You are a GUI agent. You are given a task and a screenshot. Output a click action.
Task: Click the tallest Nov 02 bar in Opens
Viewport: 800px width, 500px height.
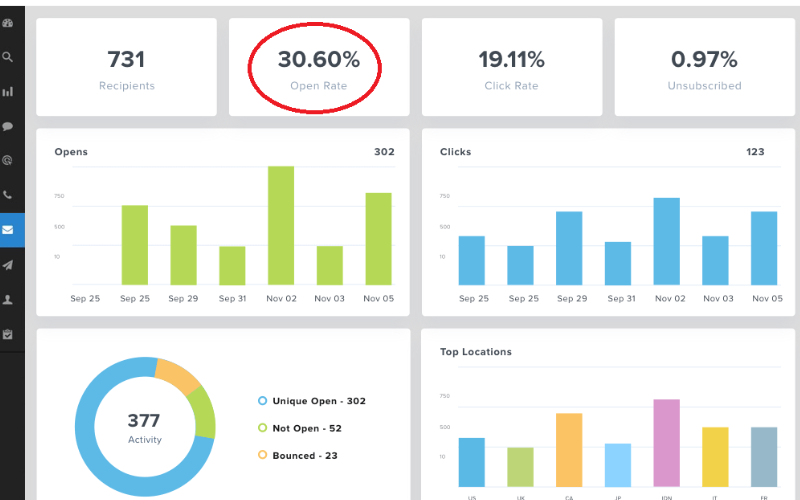pos(281,225)
